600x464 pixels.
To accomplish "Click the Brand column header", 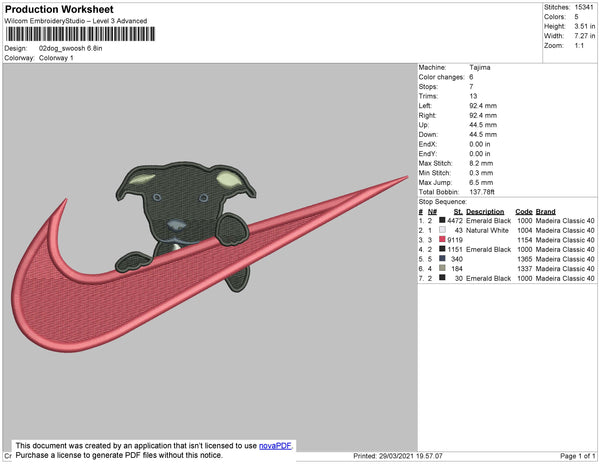I will click(546, 212).
